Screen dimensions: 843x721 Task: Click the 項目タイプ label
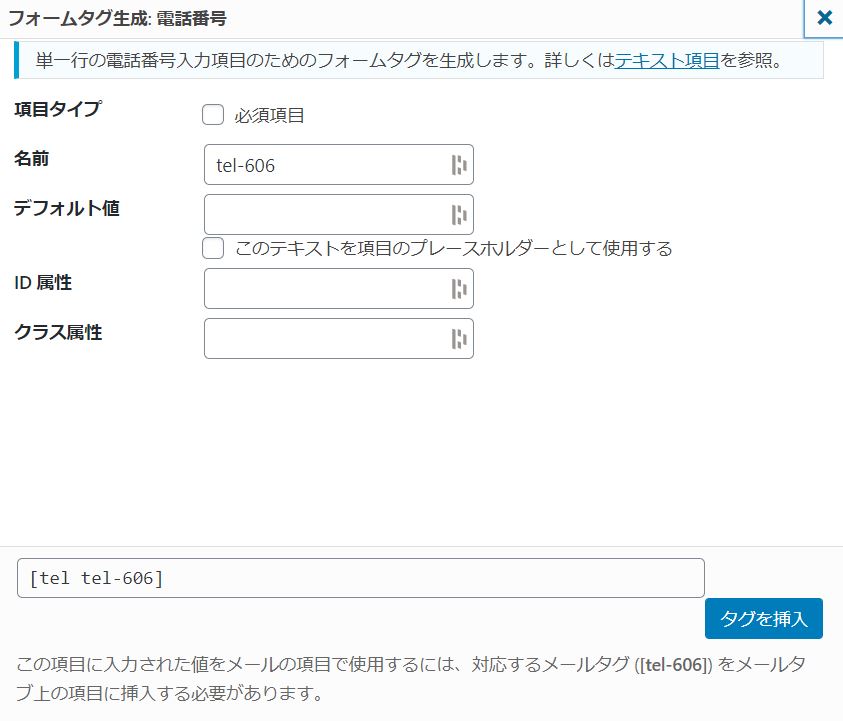click(x=58, y=109)
